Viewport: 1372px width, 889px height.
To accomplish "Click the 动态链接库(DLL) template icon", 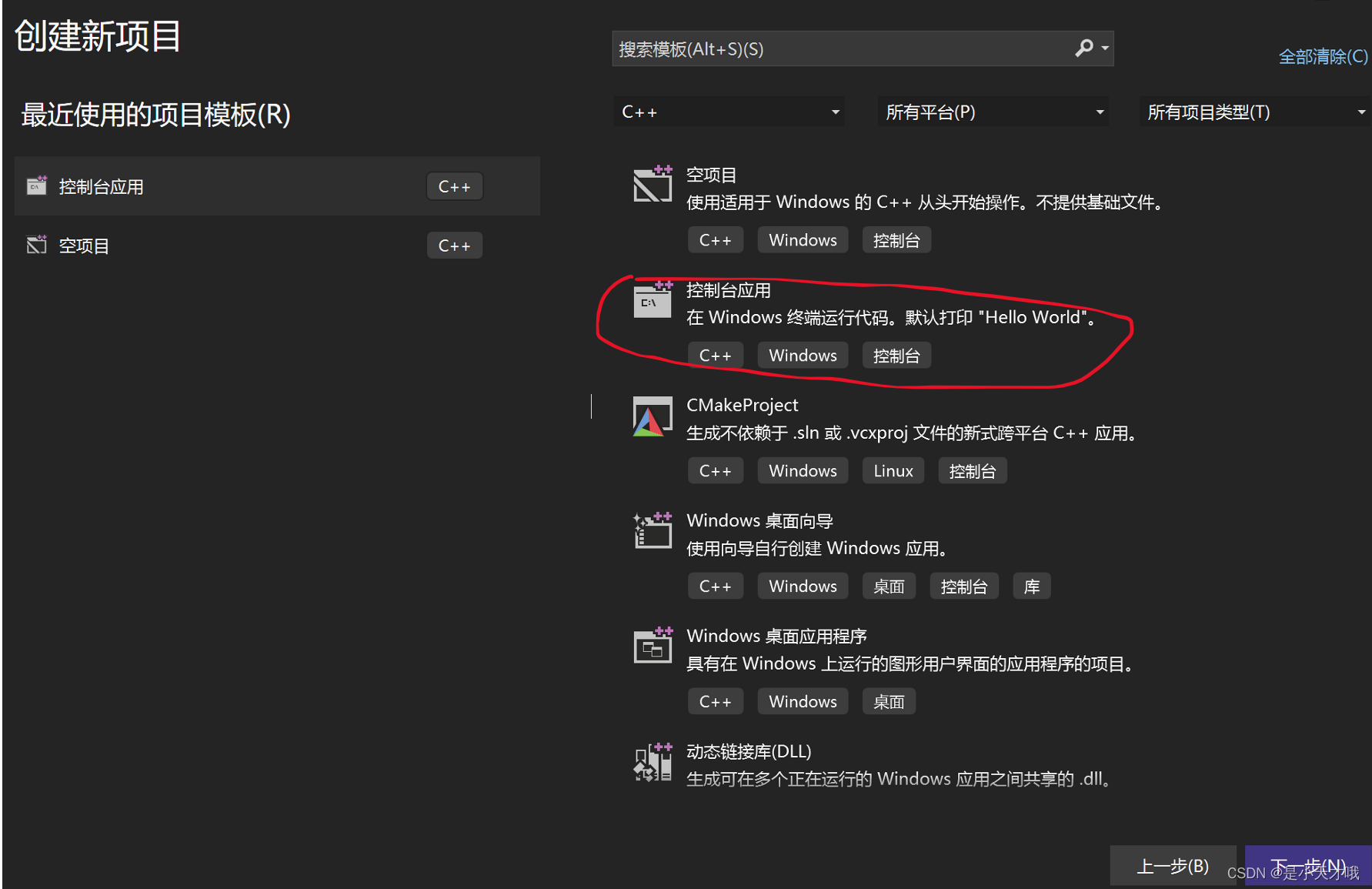I will 652,761.
